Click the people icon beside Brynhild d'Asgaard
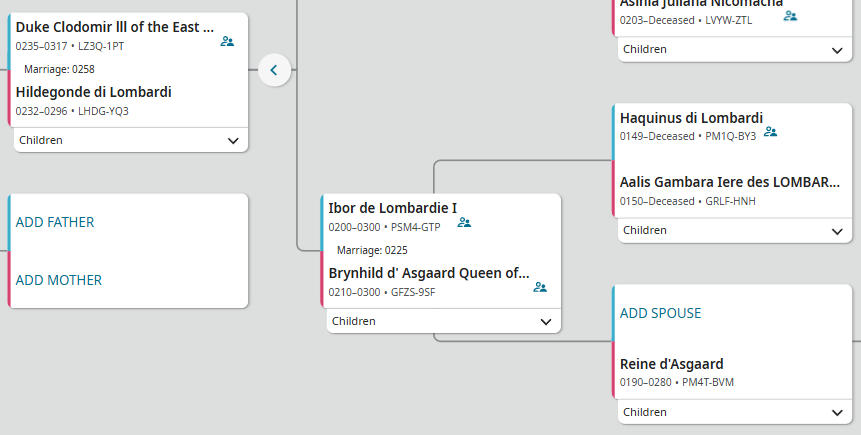Screen dimensions: 861x435 tap(540, 287)
